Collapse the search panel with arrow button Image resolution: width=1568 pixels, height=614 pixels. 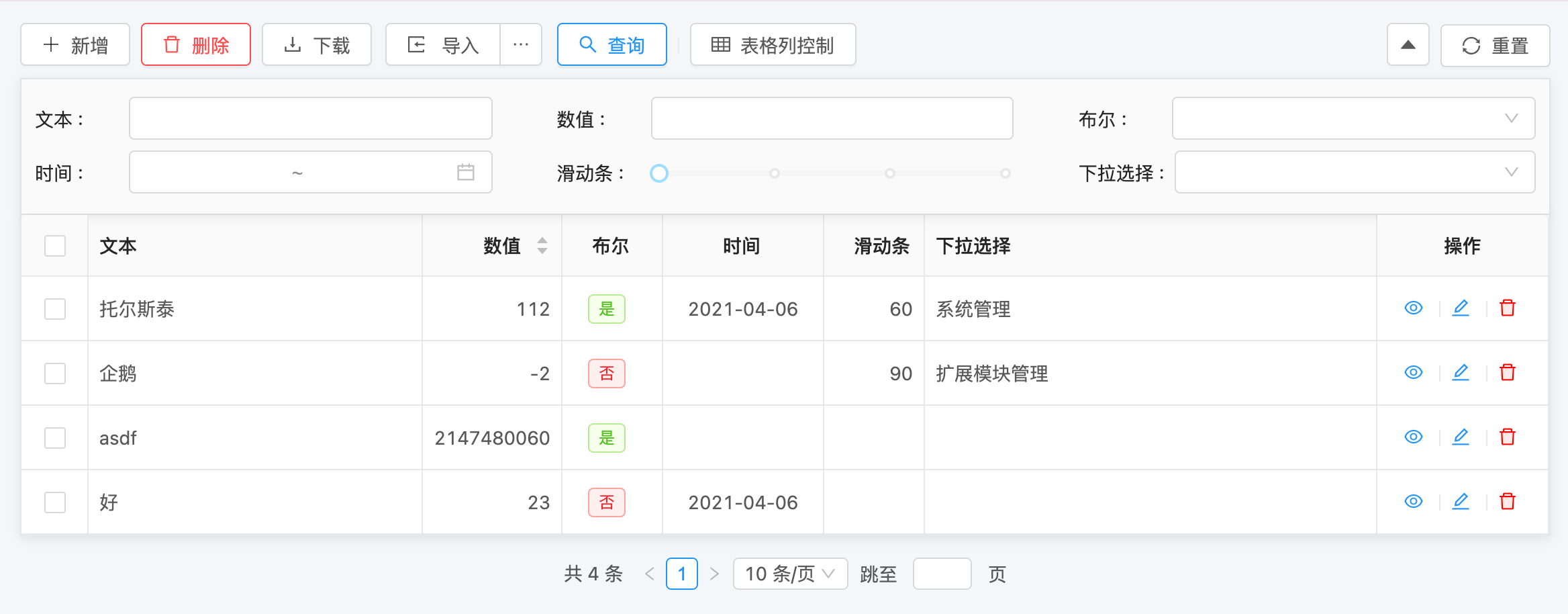point(1407,44)
